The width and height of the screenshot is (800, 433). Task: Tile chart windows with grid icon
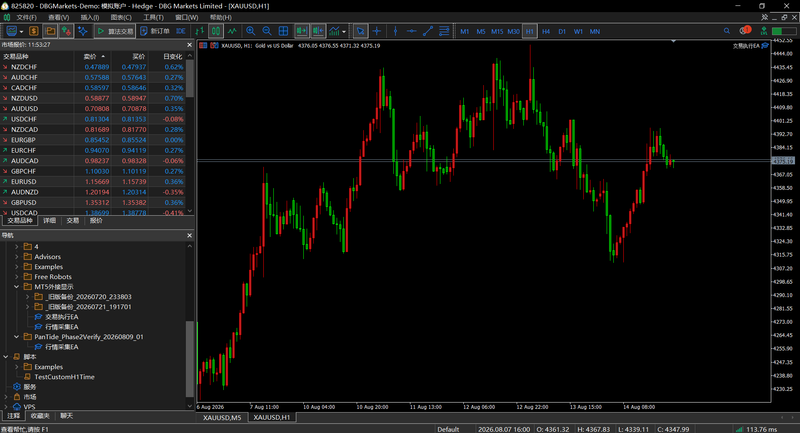point(283,31)
